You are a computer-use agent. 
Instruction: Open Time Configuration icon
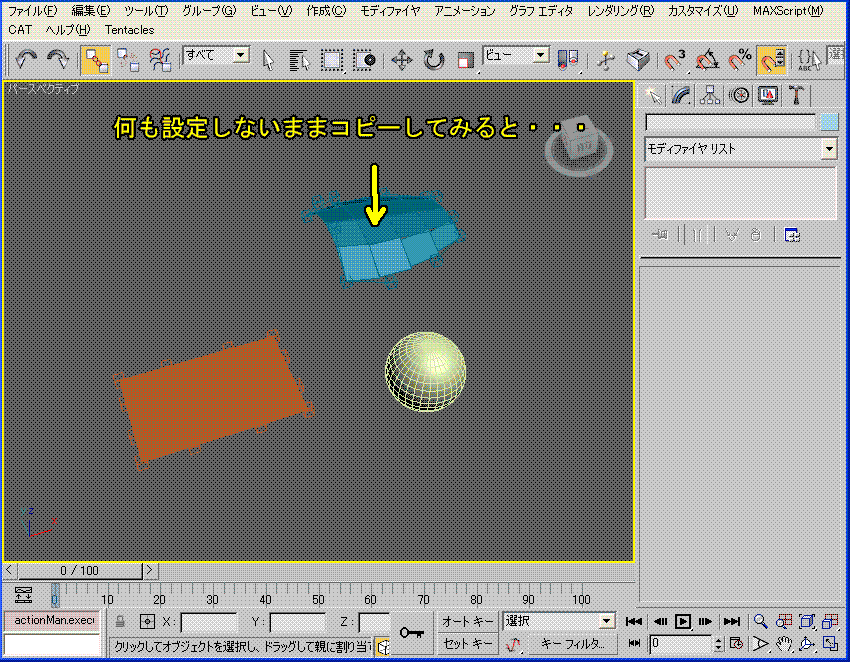pos(736,644)
